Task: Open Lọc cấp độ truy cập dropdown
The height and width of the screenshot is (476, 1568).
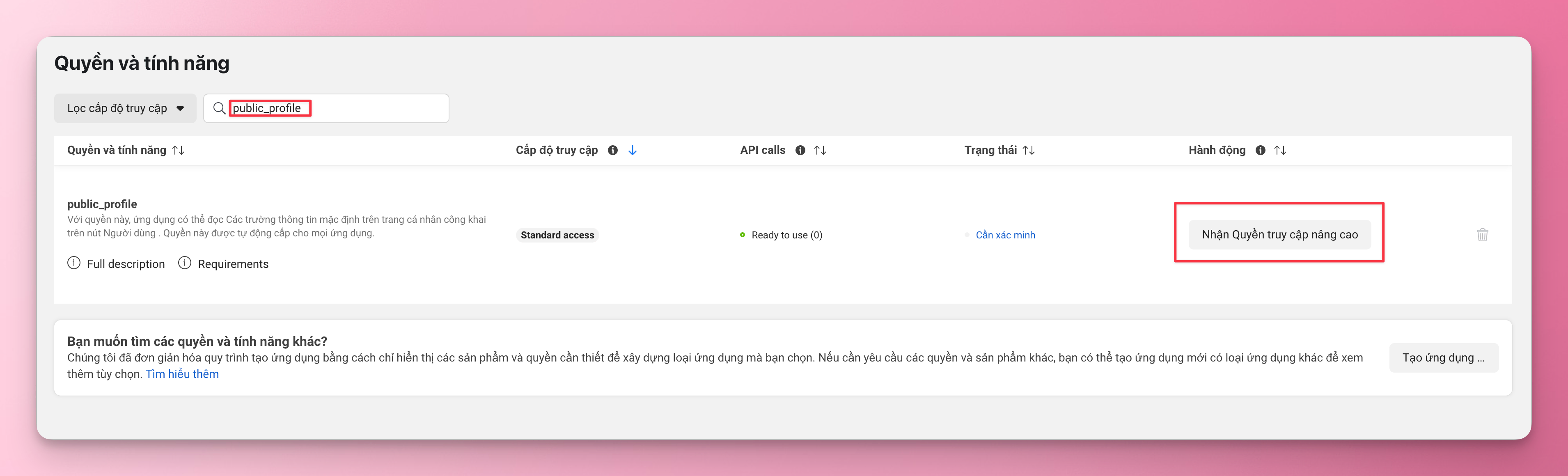Action: pos(125,108)
